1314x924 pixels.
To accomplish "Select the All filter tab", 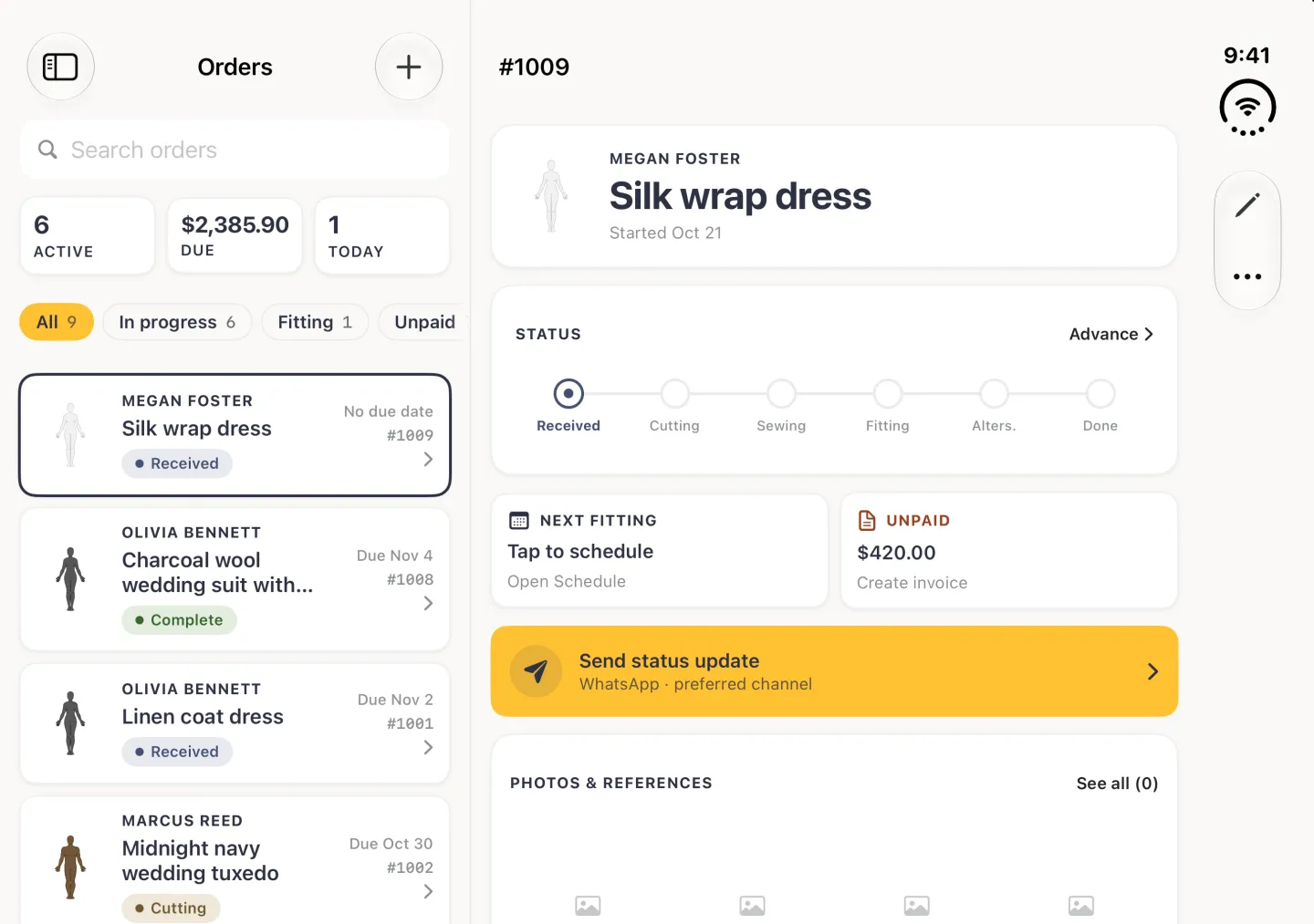I will pyautogui.click(x=57, y=322).
